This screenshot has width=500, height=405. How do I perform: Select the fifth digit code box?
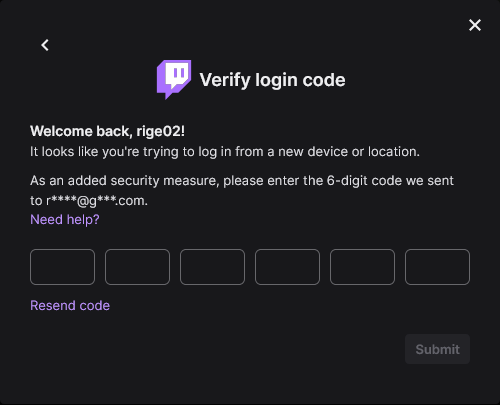point(362,267)
